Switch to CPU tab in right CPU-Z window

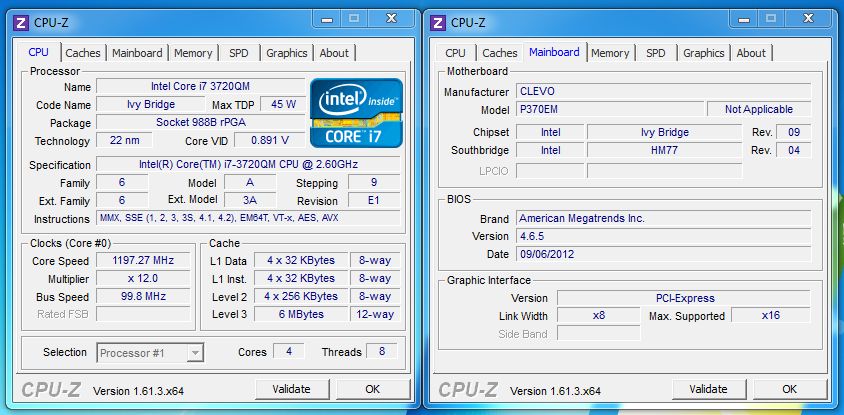click(455, 53)
